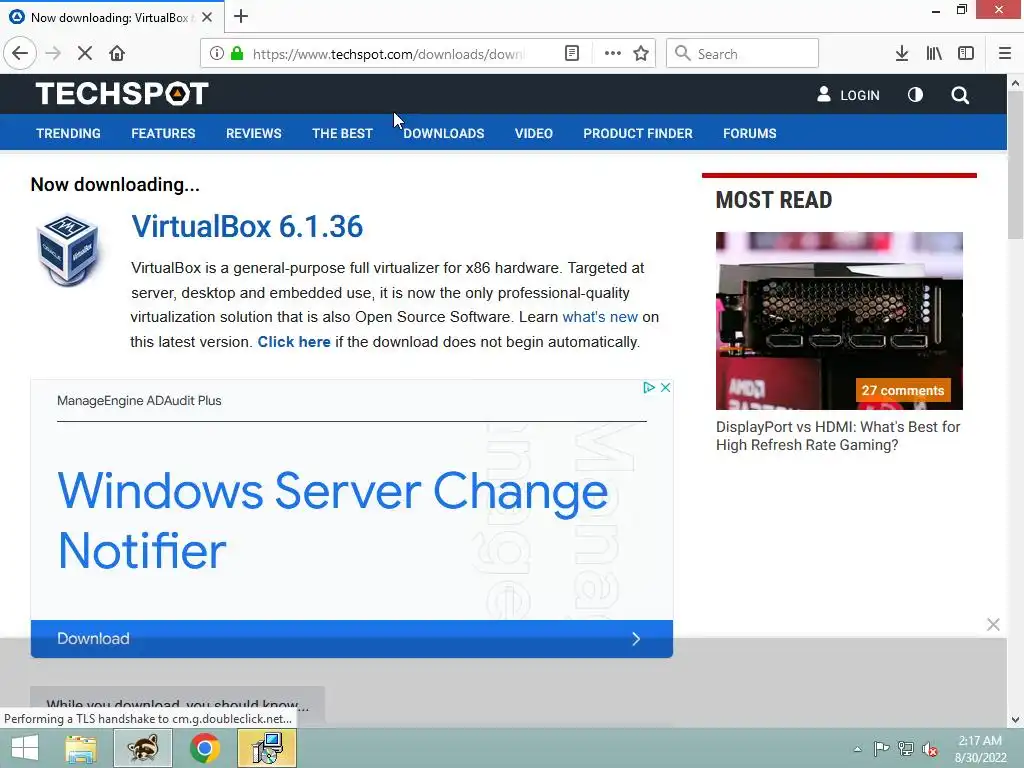Show hidden system tray icons
The height and width of the screenshot is (768, 1024).
pyautogui.click(x=857, y=749)
